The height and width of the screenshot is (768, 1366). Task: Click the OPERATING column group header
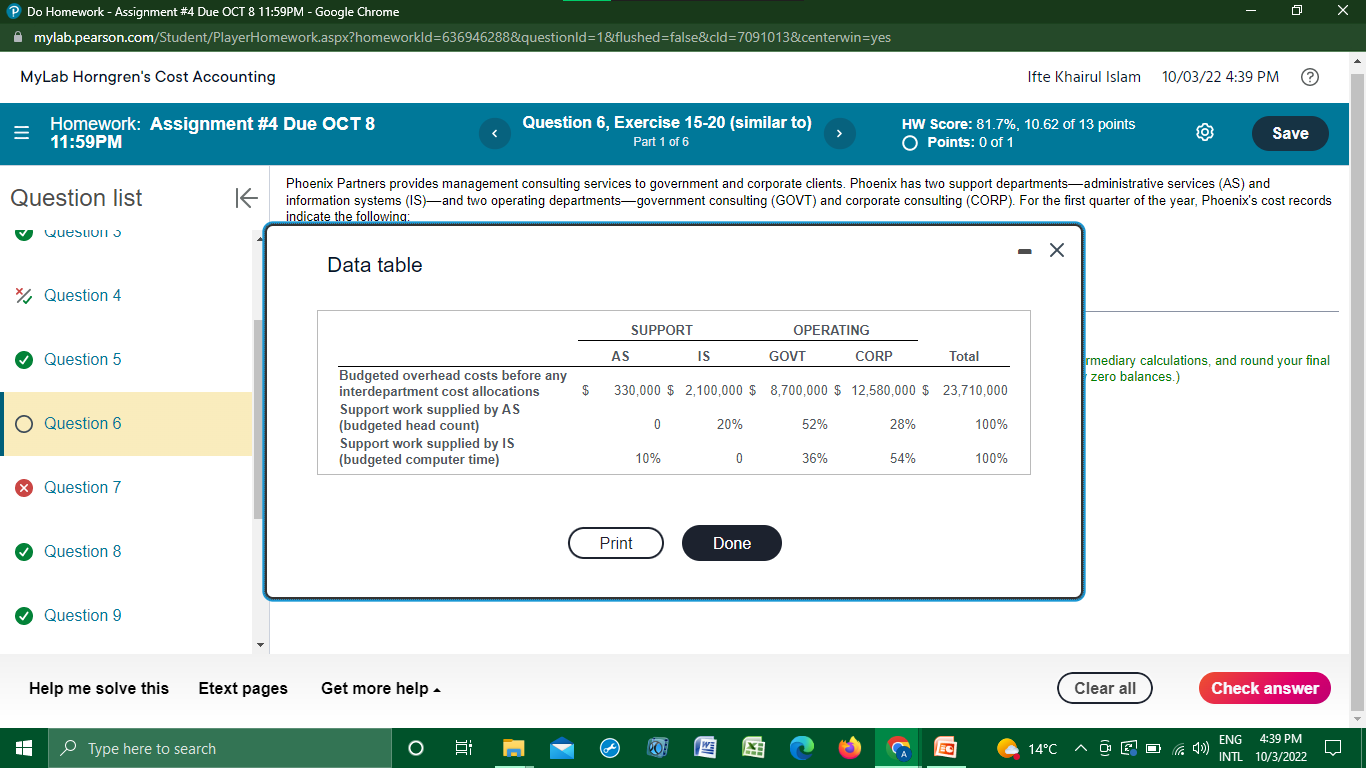[x=831, y=330]
